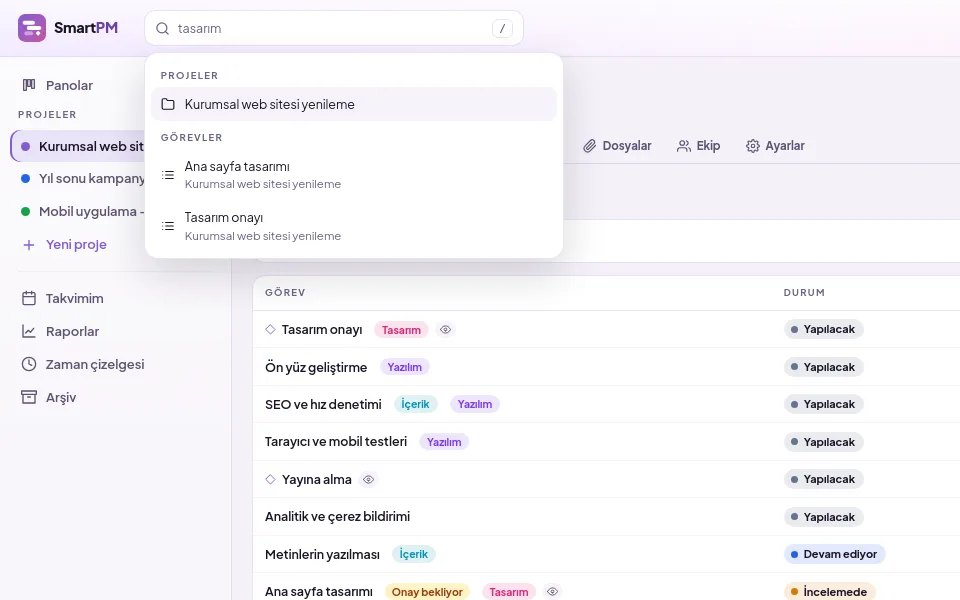Click the Zaman çizelgesi clock icon
This screenshot has height=600, width=960.
(29, 364)
